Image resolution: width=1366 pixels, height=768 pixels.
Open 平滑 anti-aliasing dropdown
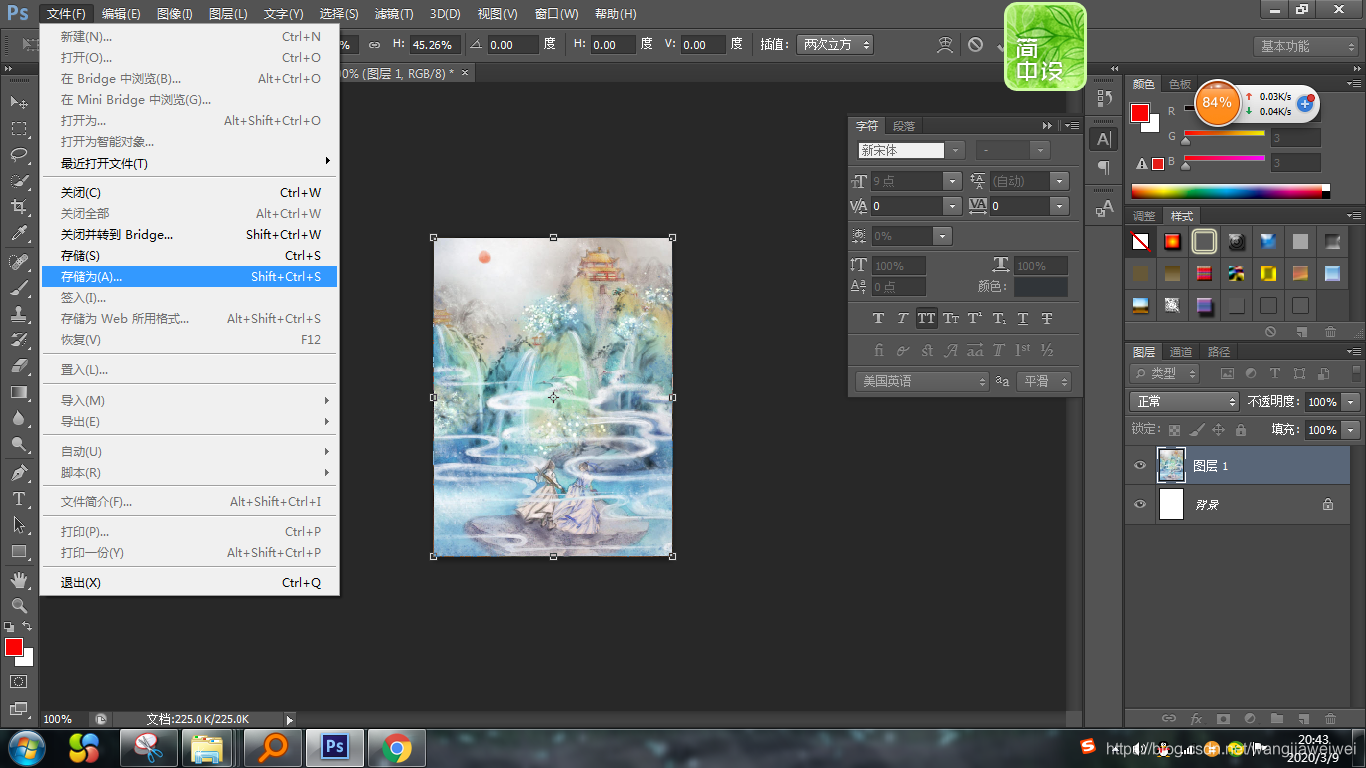pyautogui.click(x=1044, y=381)
